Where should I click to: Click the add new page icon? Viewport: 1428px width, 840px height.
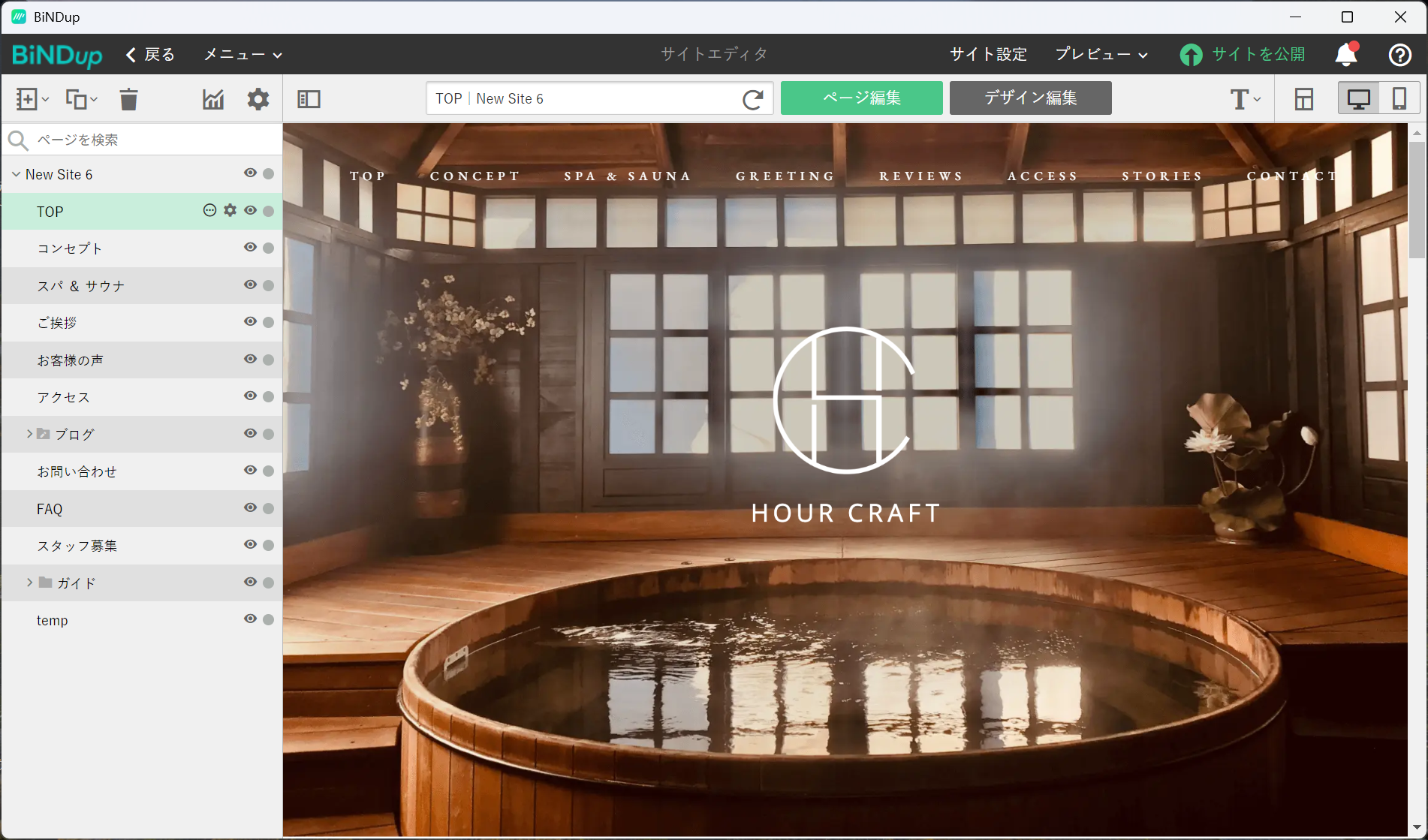(x=27, y=99)
